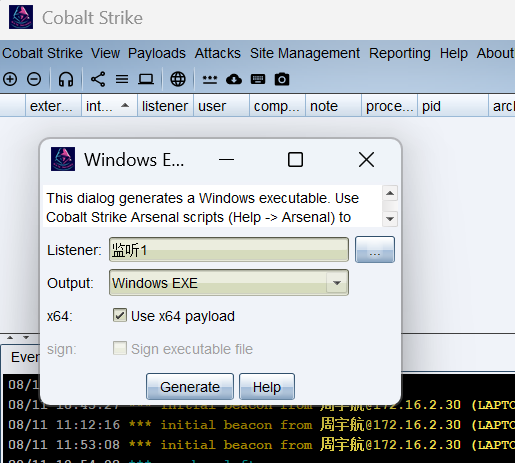Open the Payloads menu
515x463 pixels.
[157, 53]
